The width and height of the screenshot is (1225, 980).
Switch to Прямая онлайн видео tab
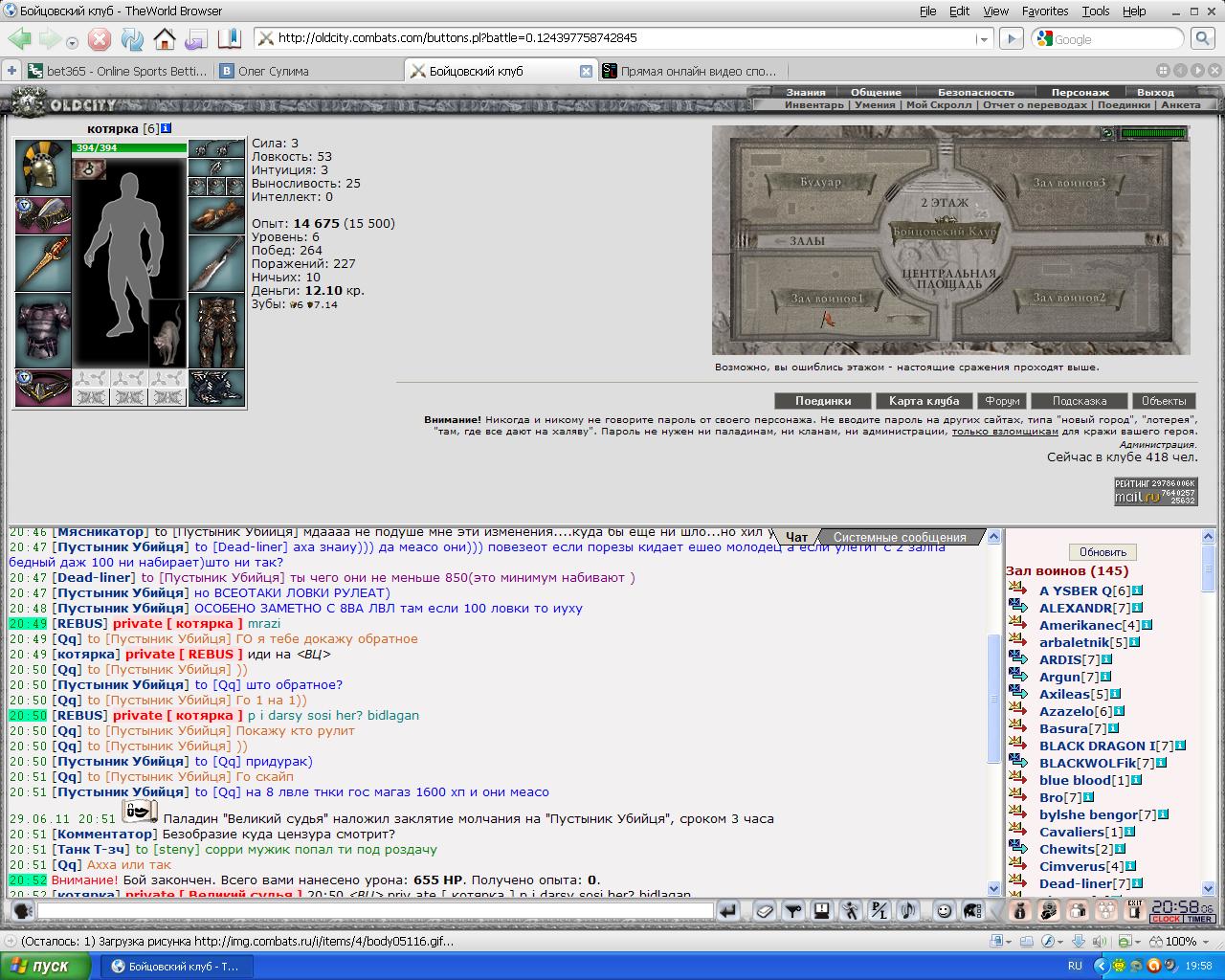point(691,71)
